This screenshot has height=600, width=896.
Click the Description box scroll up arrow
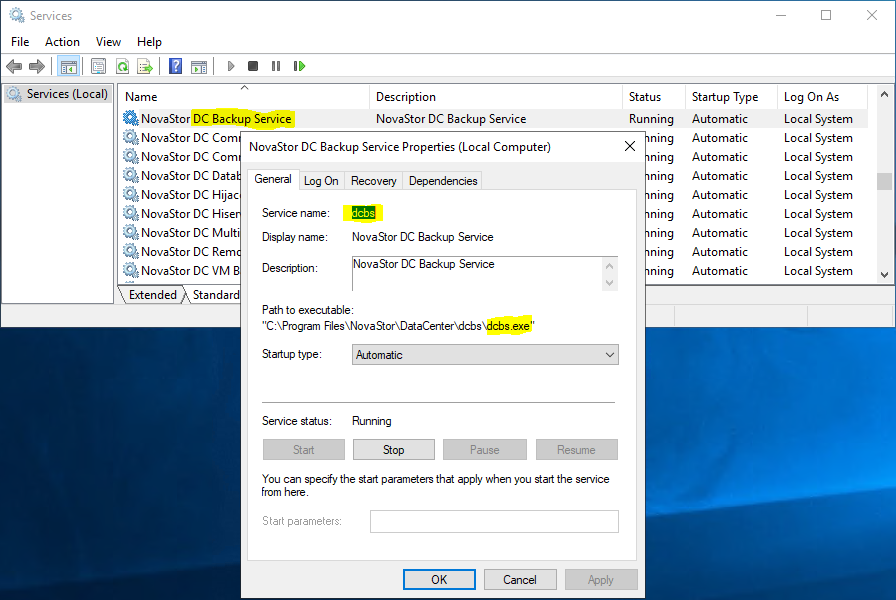pos(610,266)
